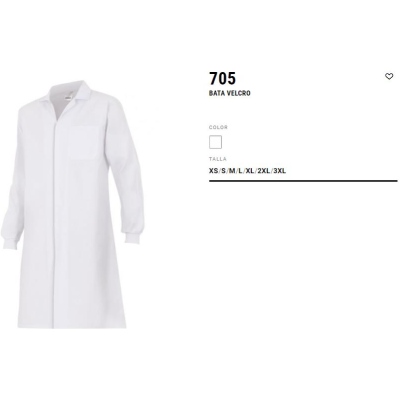Screen dimensions: 400x400
Task: Choose size XS
Action: (213, 171)
